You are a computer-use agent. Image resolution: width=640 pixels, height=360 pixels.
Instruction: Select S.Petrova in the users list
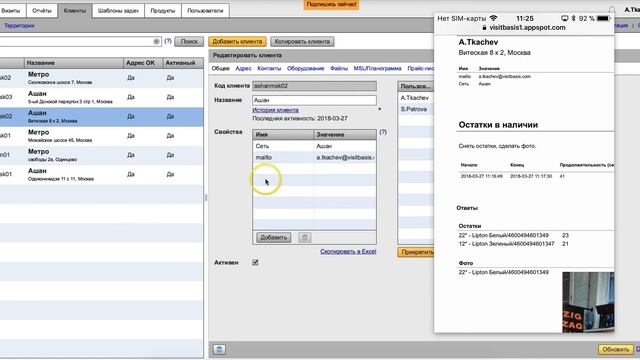416,109
